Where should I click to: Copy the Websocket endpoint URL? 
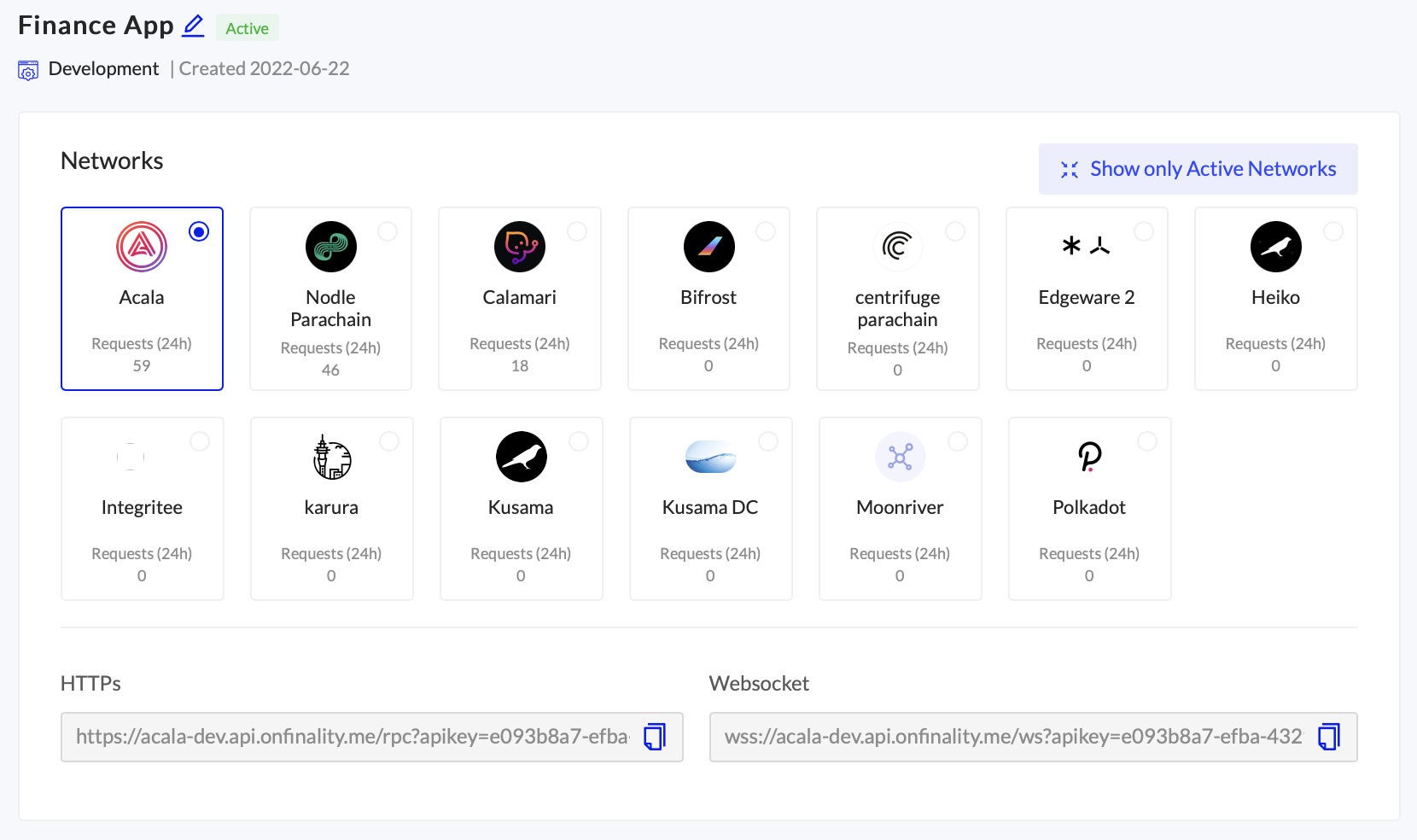pos(1329,737)
